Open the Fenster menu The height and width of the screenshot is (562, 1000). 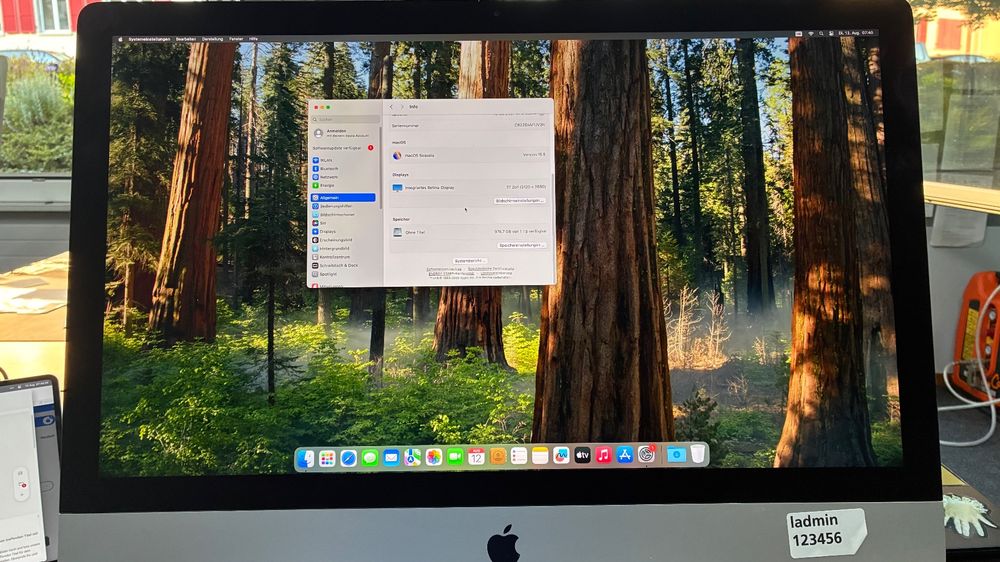[x=236, y=39]
